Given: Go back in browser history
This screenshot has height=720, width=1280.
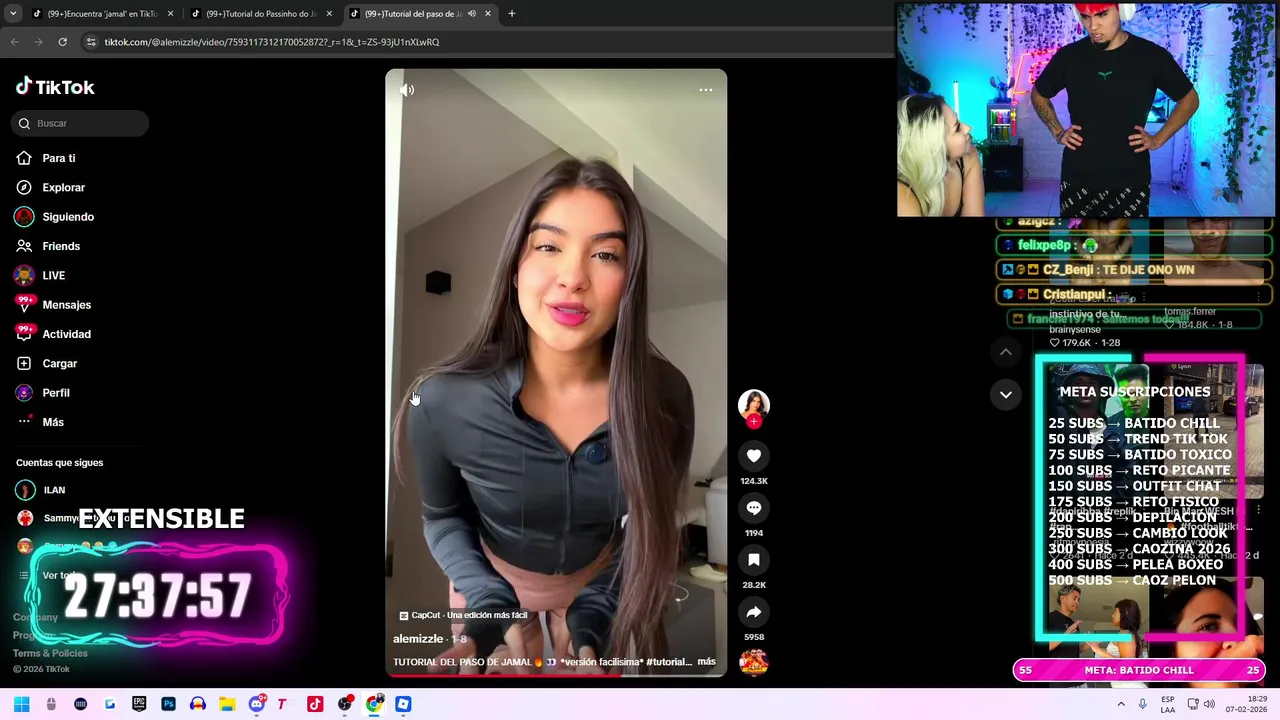Looking at the screenshot, I should pyautogui.click(x=14, y=42).
